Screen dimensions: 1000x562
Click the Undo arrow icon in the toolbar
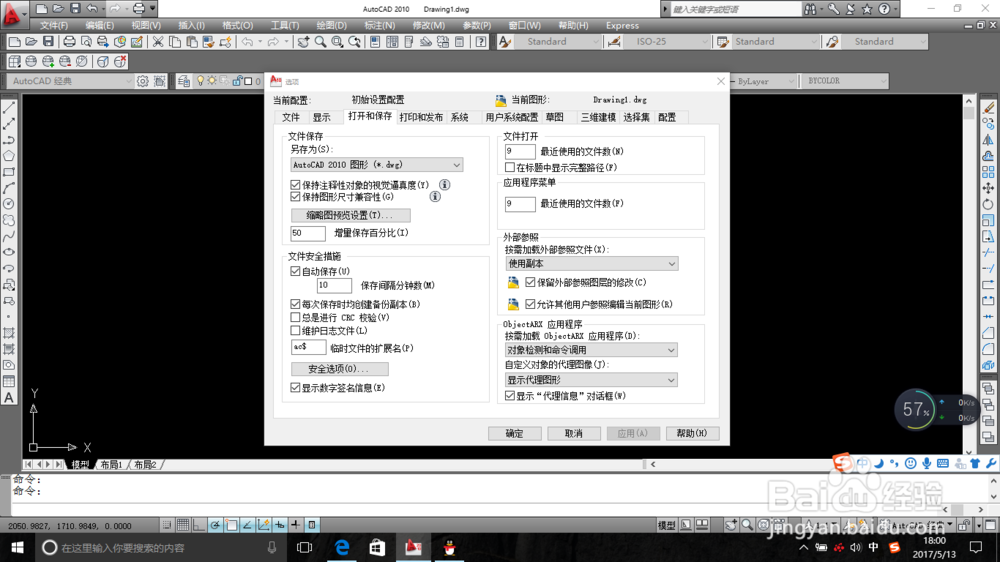(x=247, y=42)
